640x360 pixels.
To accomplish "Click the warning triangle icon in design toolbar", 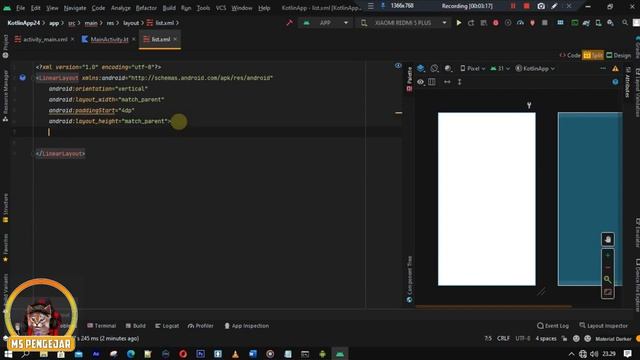I will tap(615, 69).
